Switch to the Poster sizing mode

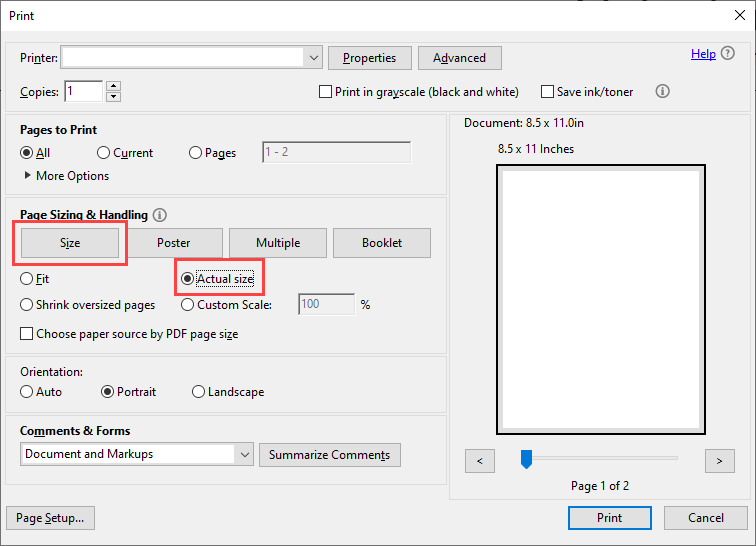(174, 243)
